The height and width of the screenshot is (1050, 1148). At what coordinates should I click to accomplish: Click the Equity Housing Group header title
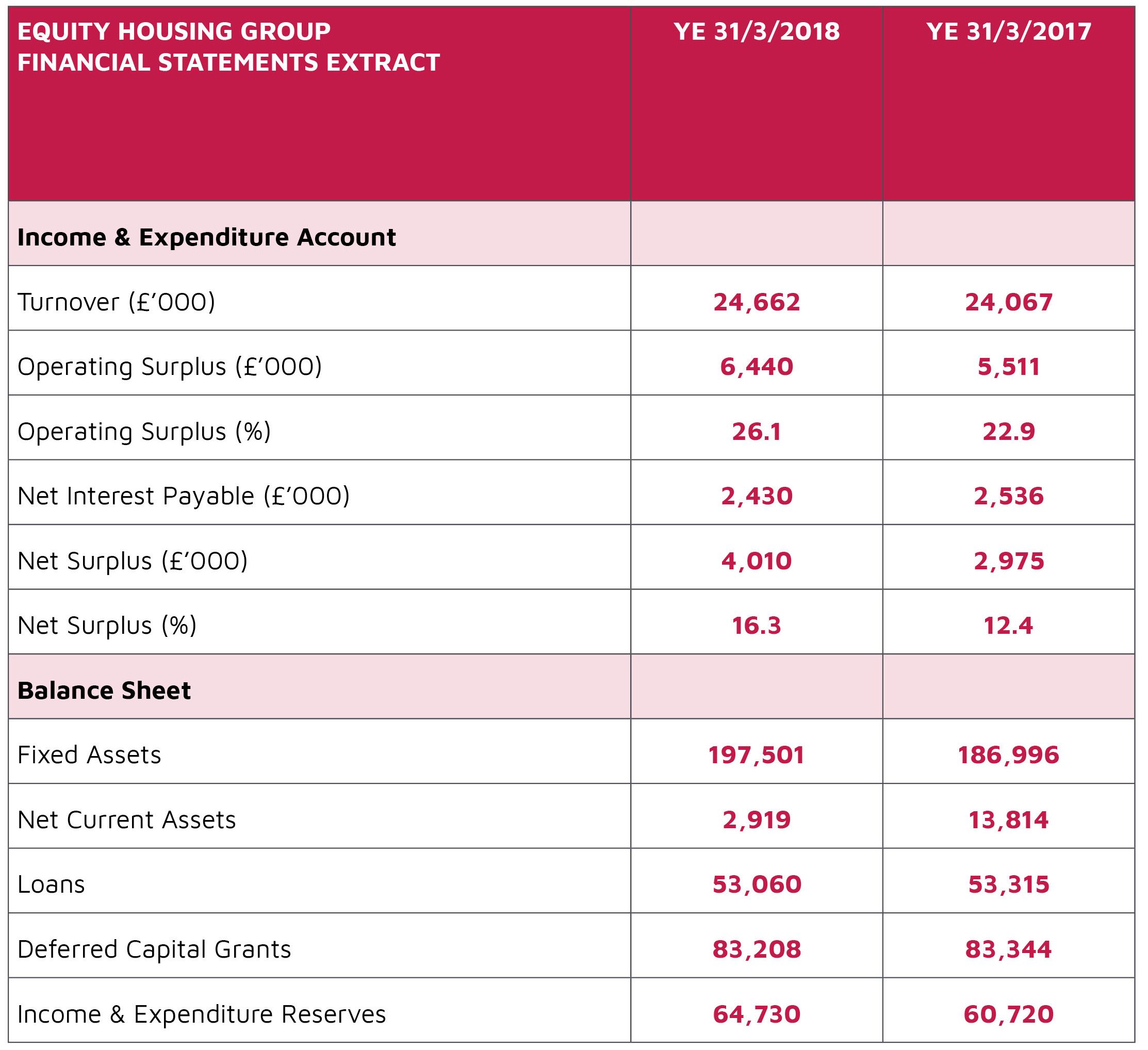click(228, 47)
